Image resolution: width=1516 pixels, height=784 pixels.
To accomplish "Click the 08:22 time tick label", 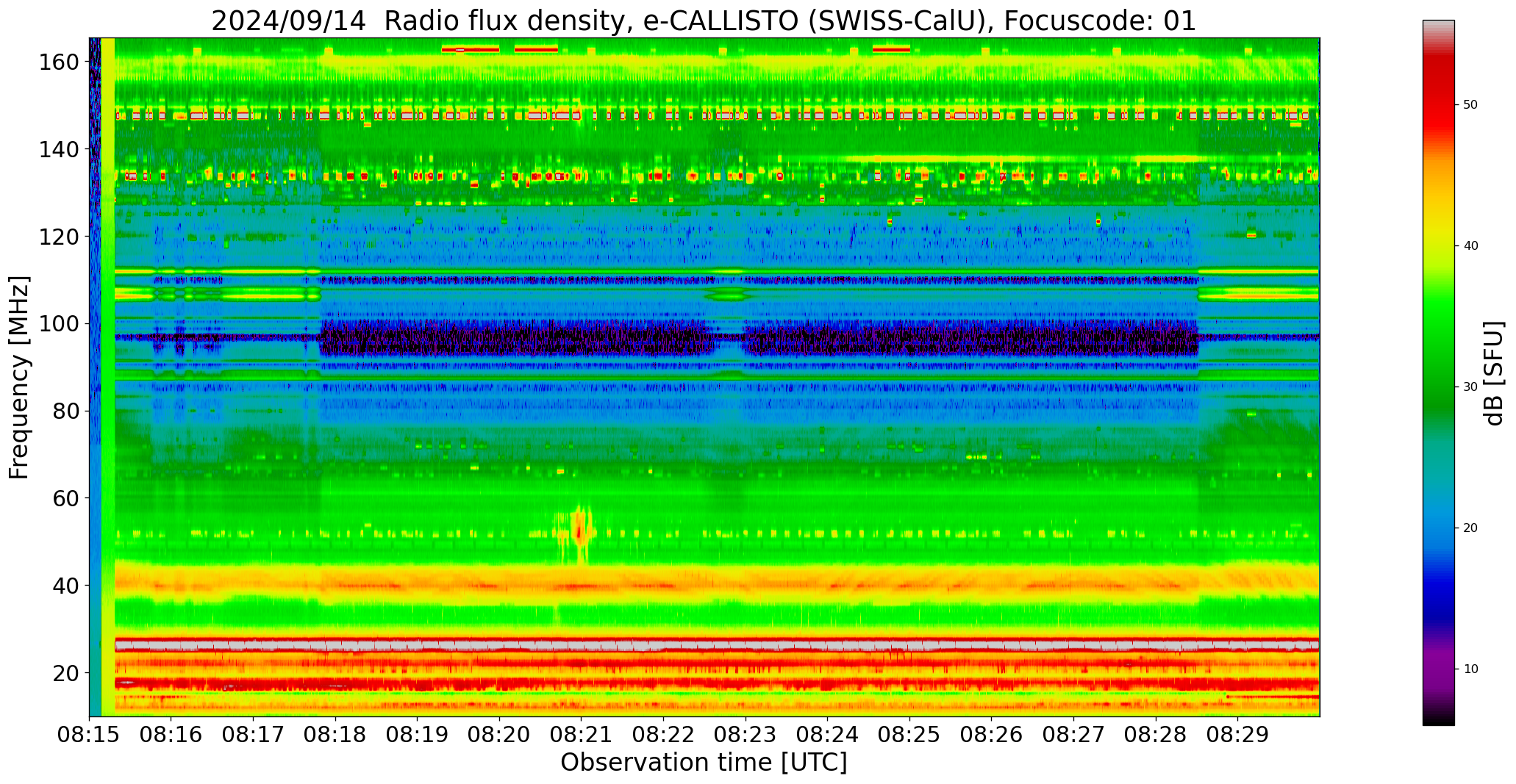I will [663, 734].
